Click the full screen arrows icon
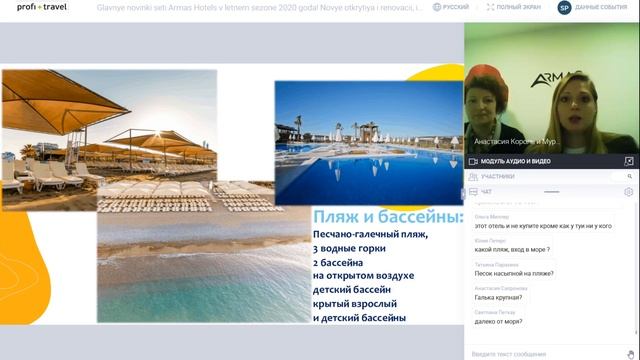 (490, 7)
